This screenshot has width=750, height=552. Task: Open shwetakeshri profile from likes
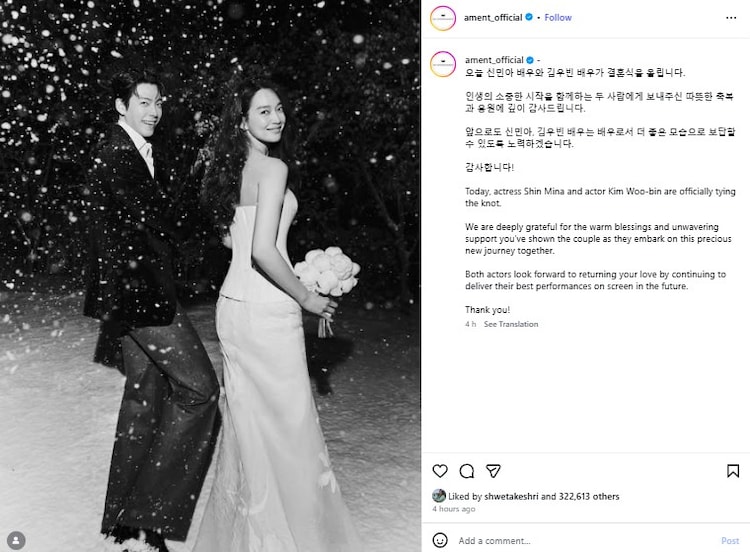pos(511,497)
